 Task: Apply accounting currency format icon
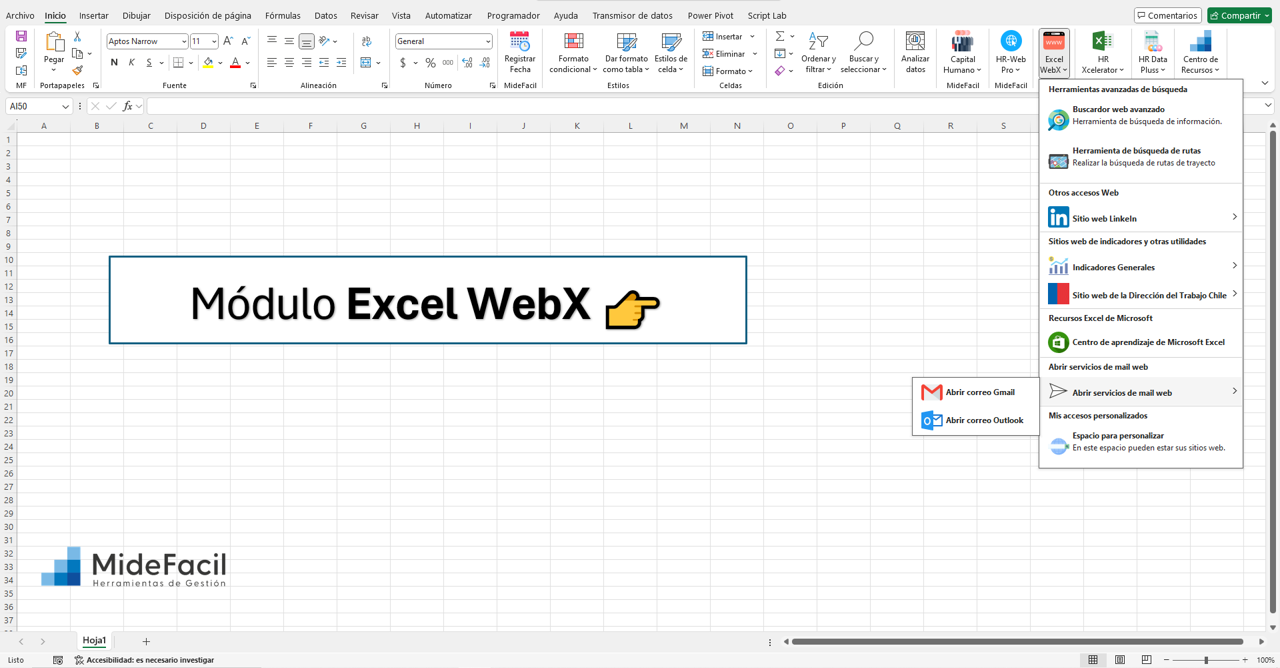click(403, 62)
